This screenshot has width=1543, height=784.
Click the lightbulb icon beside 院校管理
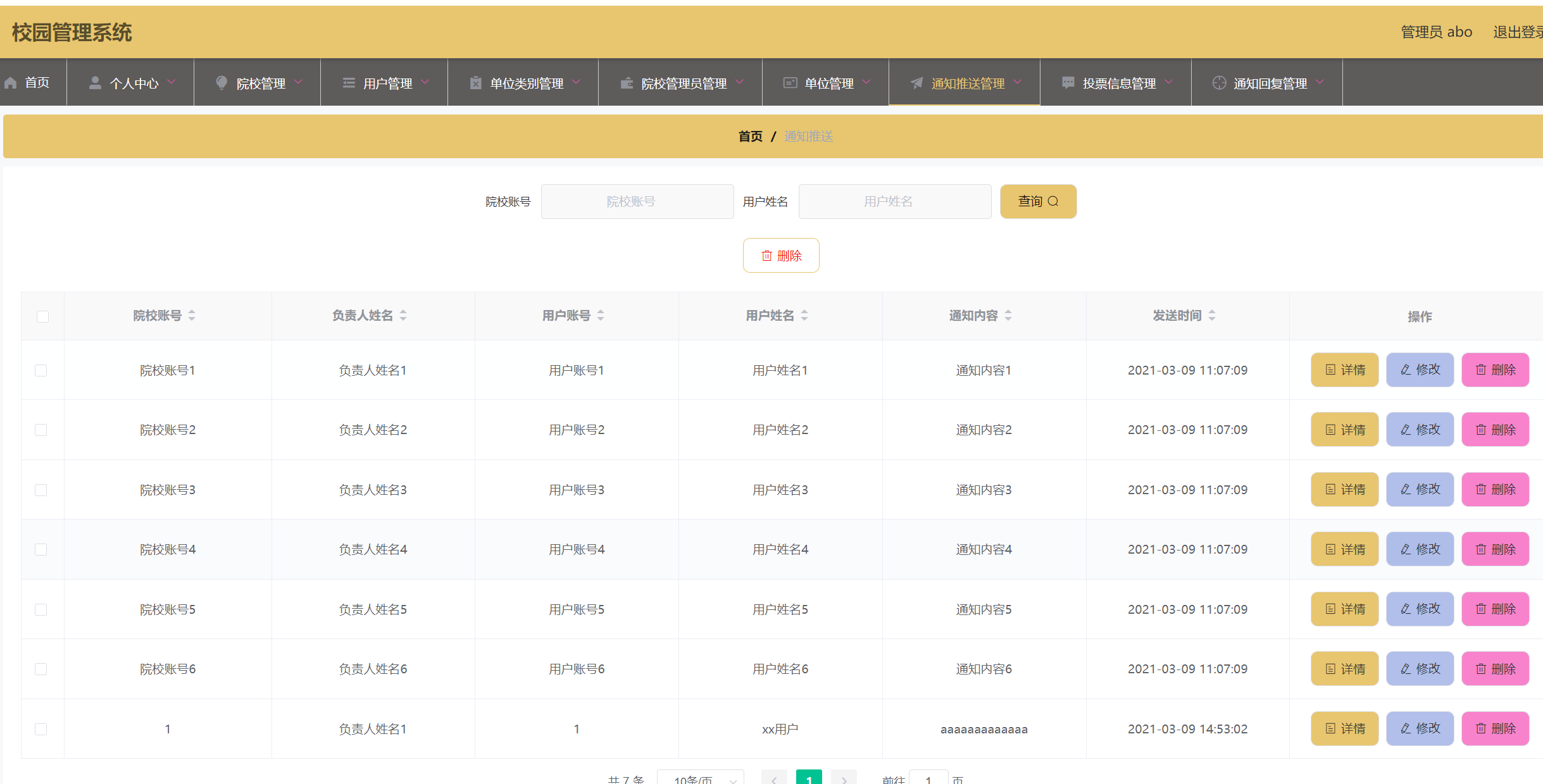click(x=222, y=83)
